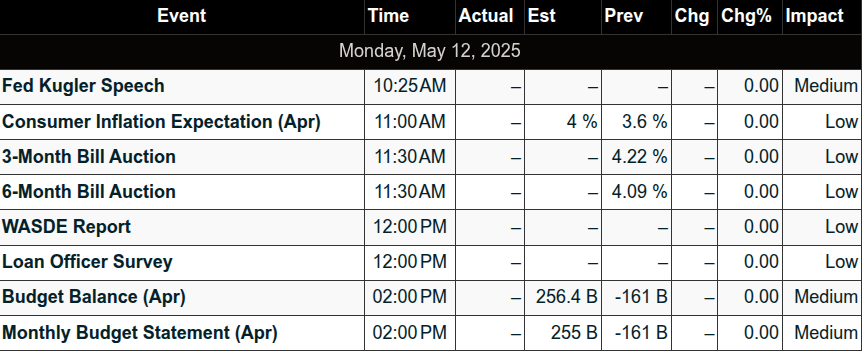Open Monthly Budget Statement (Apr) event
Image resolution: width=866 pixels, height=360 pixels.
click(140, 332)
